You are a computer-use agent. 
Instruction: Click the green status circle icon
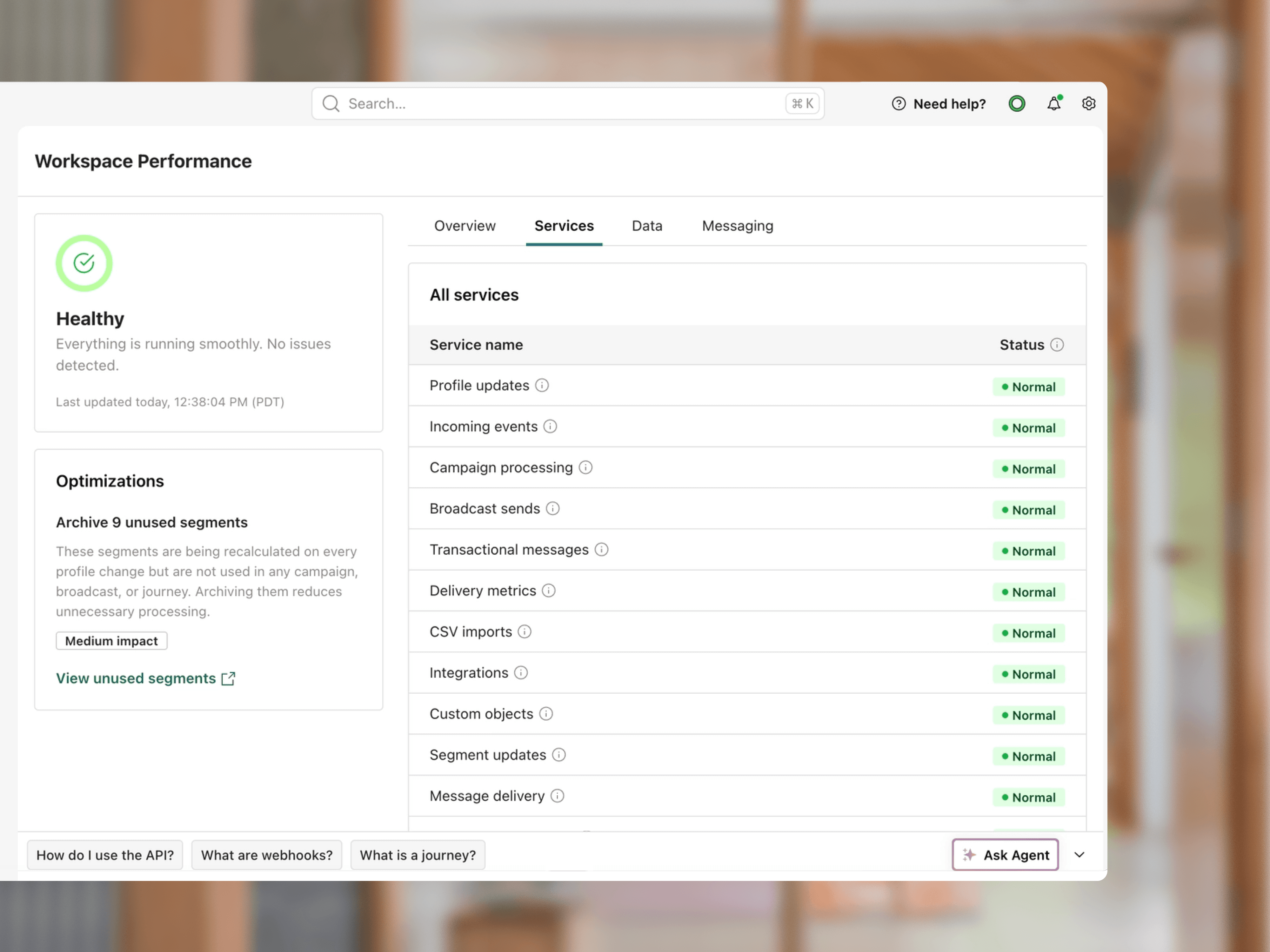1016,104
